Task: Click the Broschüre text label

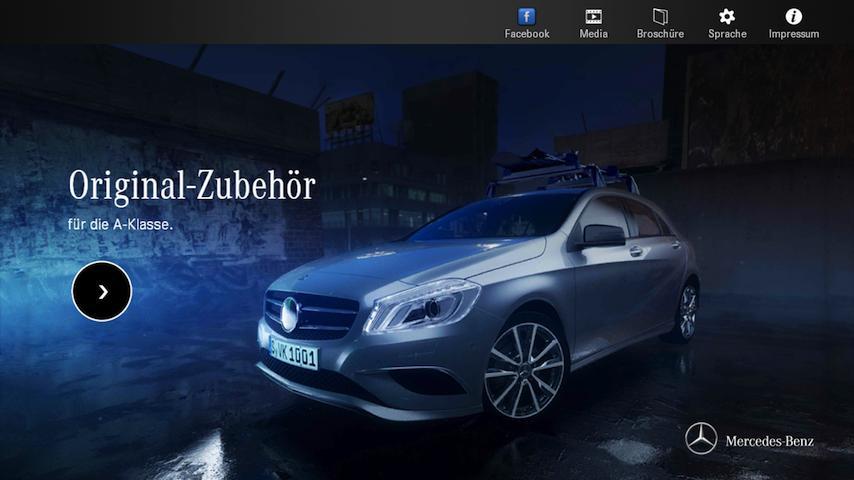Action: (x=660, y=34)
